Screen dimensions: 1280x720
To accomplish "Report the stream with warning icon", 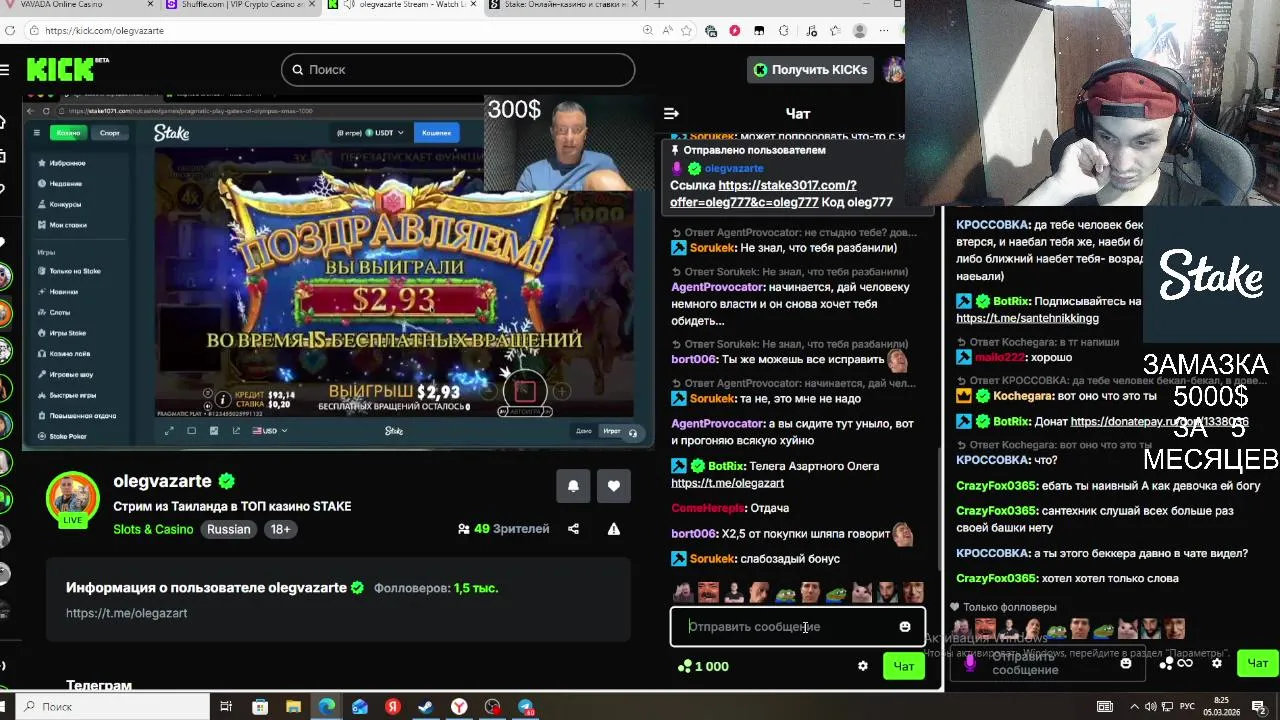I will 613,529.
